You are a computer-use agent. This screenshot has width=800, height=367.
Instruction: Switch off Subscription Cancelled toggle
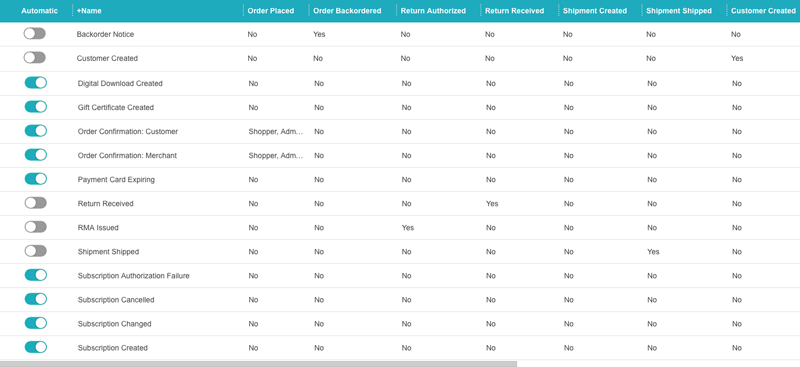pyautogui.click(x=36, y=299)
